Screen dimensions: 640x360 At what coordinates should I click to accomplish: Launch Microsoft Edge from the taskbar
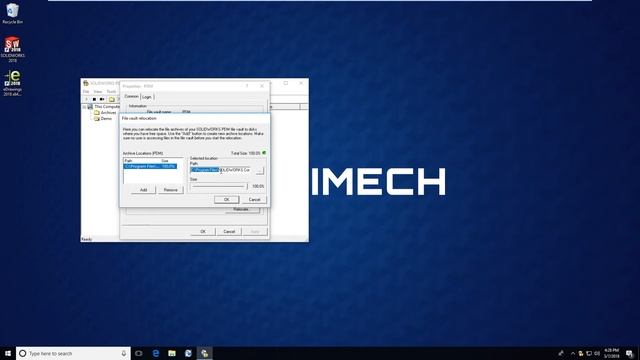pos(156,353)
